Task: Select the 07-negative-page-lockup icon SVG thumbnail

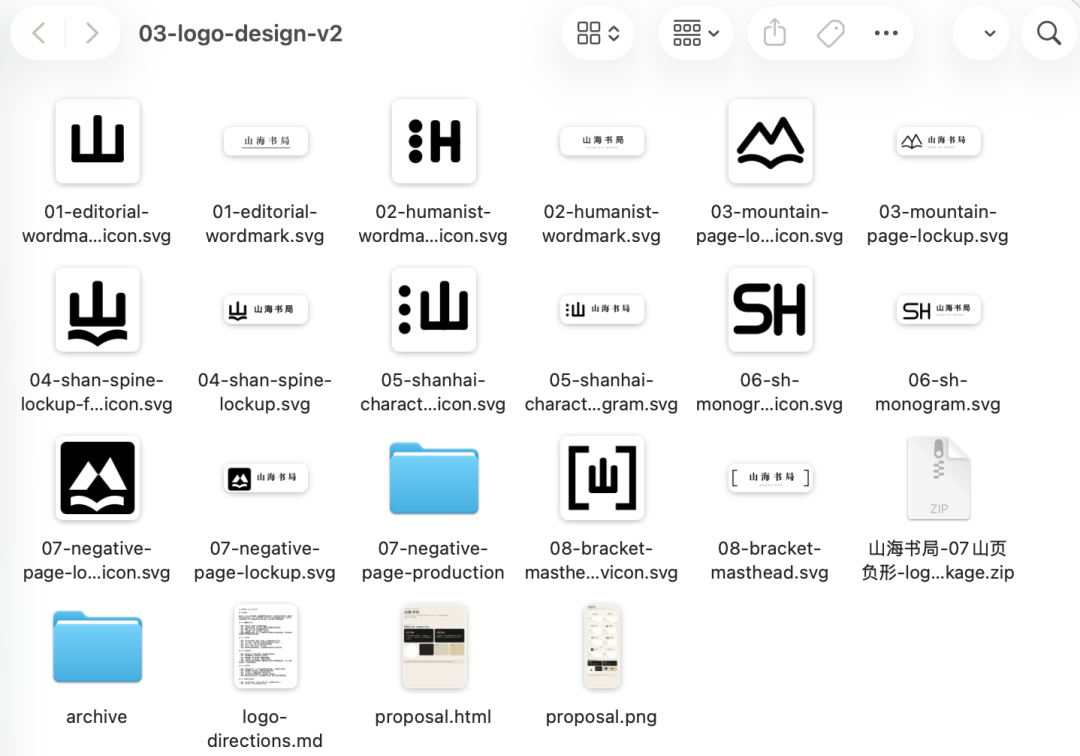Action: (x=97, y=478)
